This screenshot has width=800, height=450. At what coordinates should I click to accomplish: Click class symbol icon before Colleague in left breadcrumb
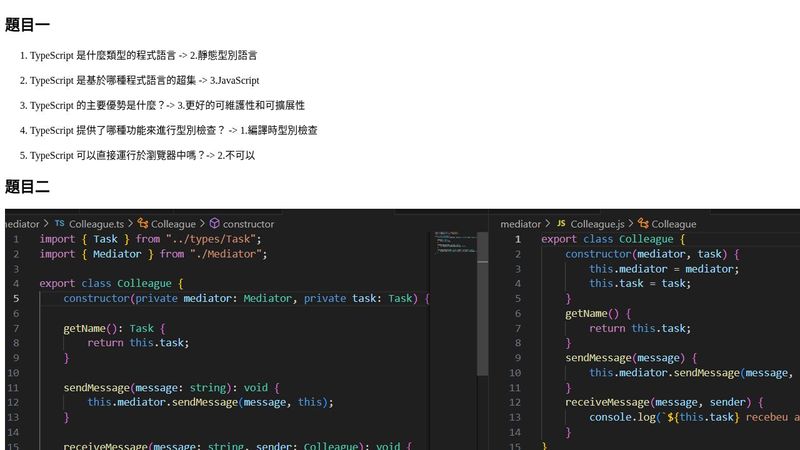143,224
